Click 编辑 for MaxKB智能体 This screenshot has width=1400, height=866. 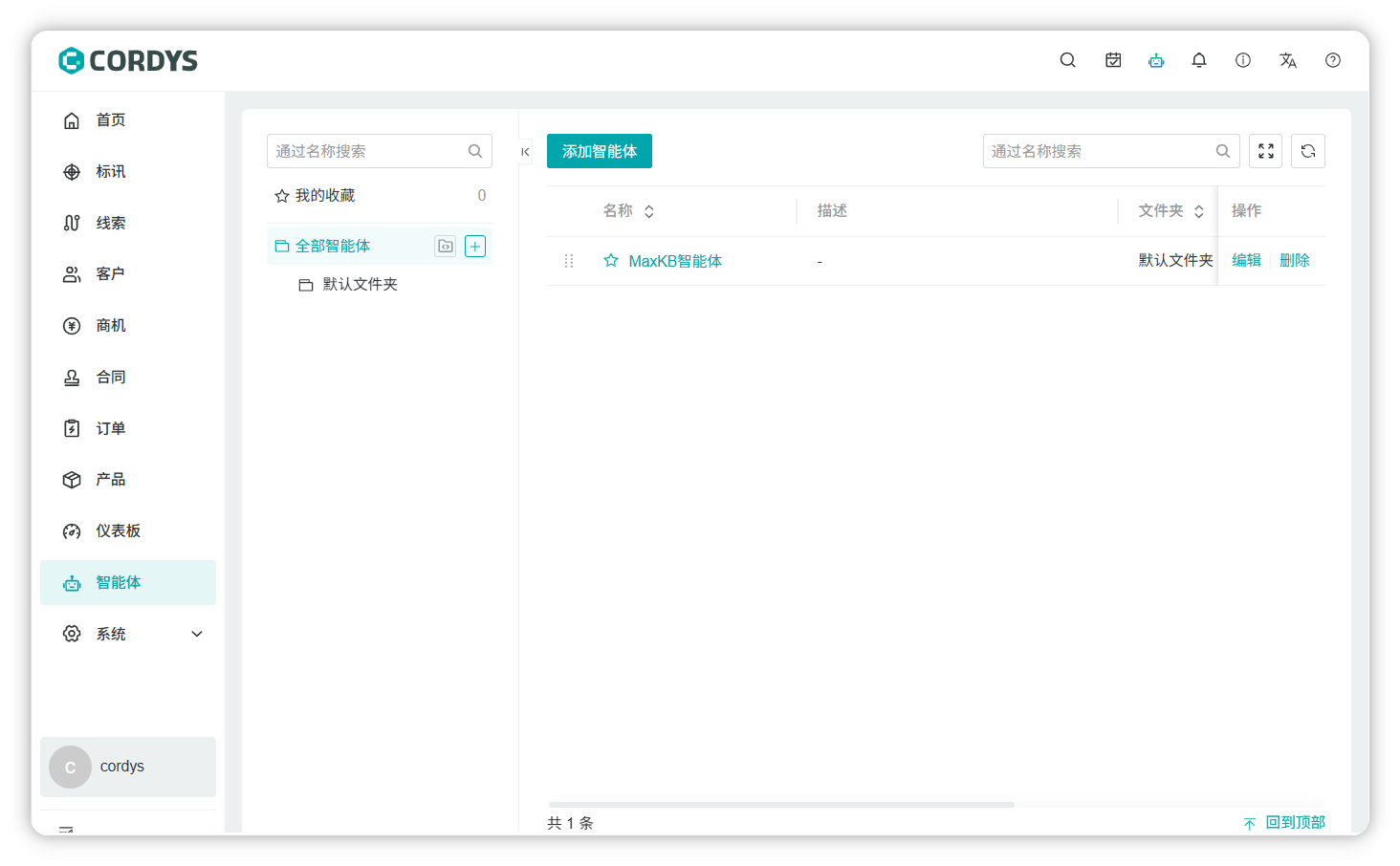(x=1246, y=260)
